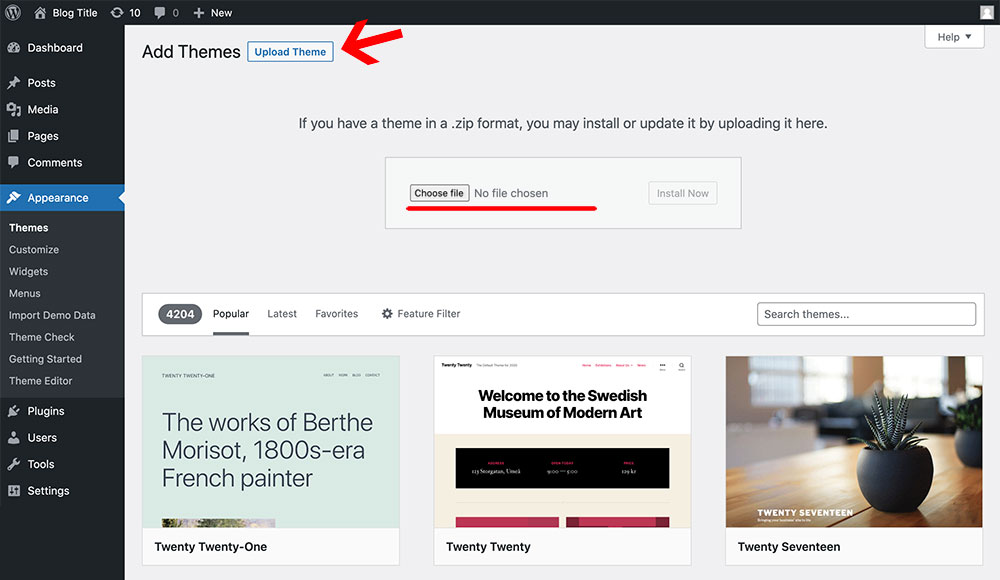Click the Comments icon in sidebar

coord(13,162)
